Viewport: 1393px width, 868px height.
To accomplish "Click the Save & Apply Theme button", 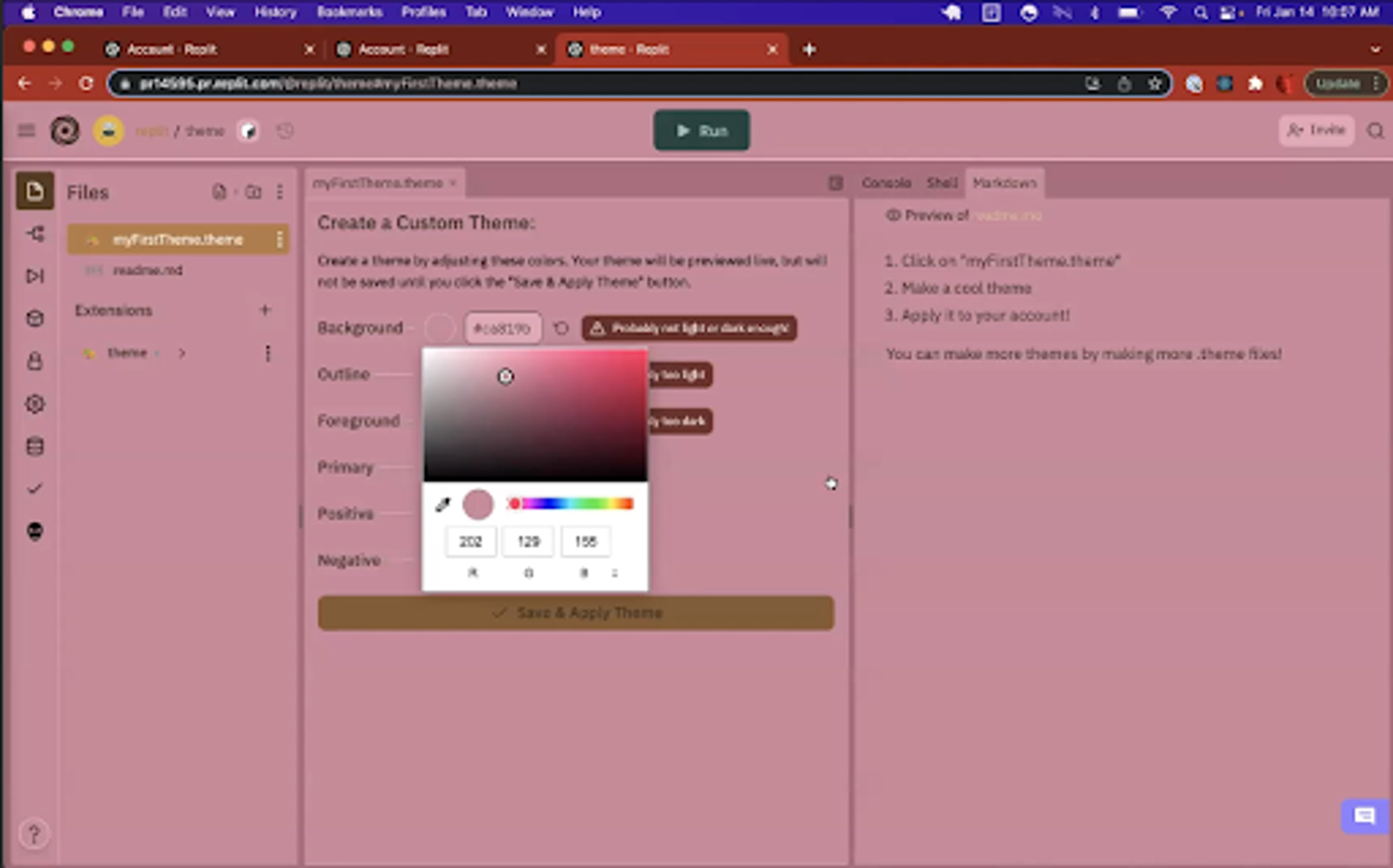I will (576, 613).
